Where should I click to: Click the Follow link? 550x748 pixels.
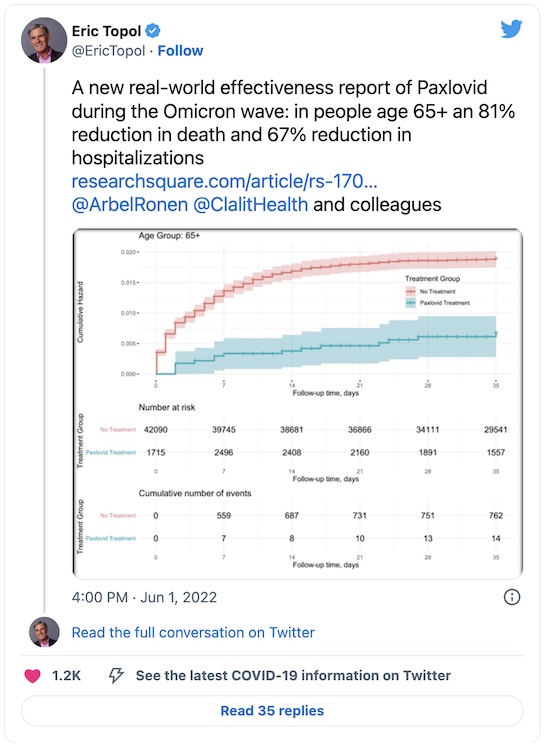pyautogui.click(x=180, y=51)
